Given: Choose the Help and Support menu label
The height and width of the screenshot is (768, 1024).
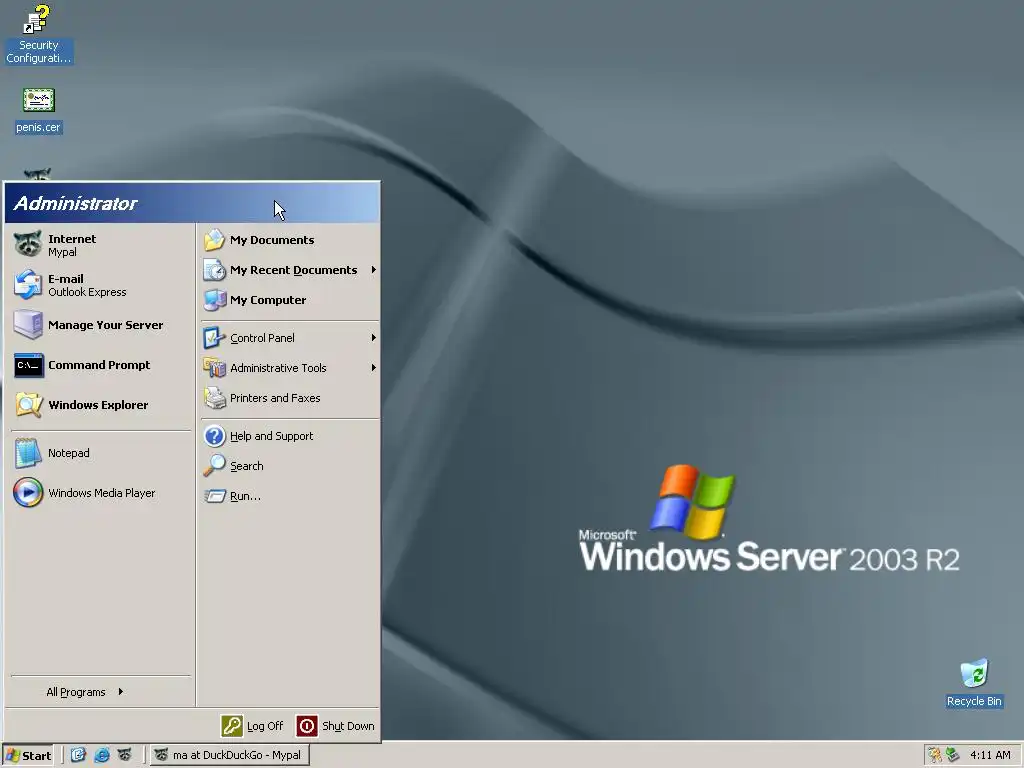Looking at the screenshot, I should click(272, 436).
